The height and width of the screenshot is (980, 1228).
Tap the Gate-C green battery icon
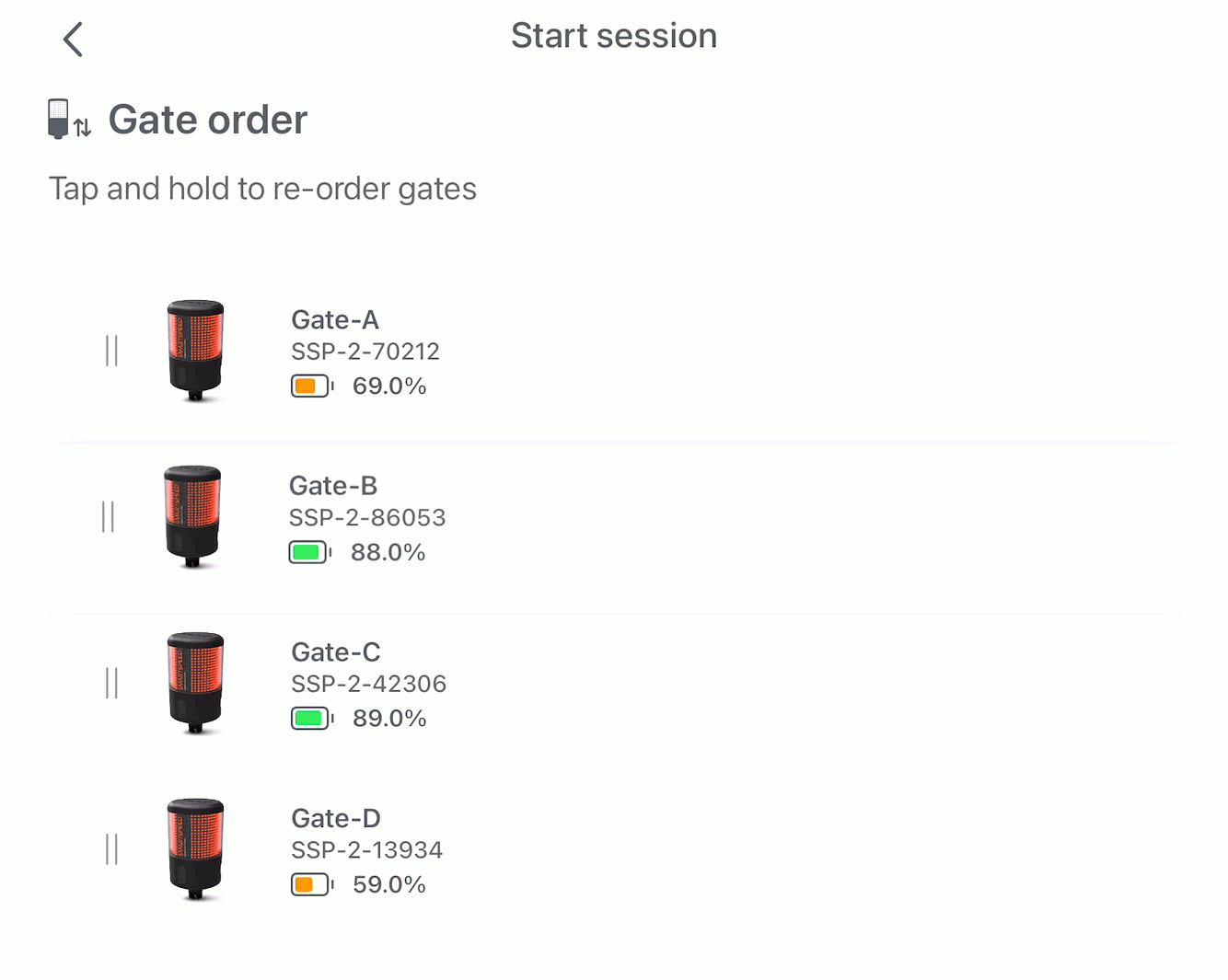pyautogui.click(x=312, y=719)
